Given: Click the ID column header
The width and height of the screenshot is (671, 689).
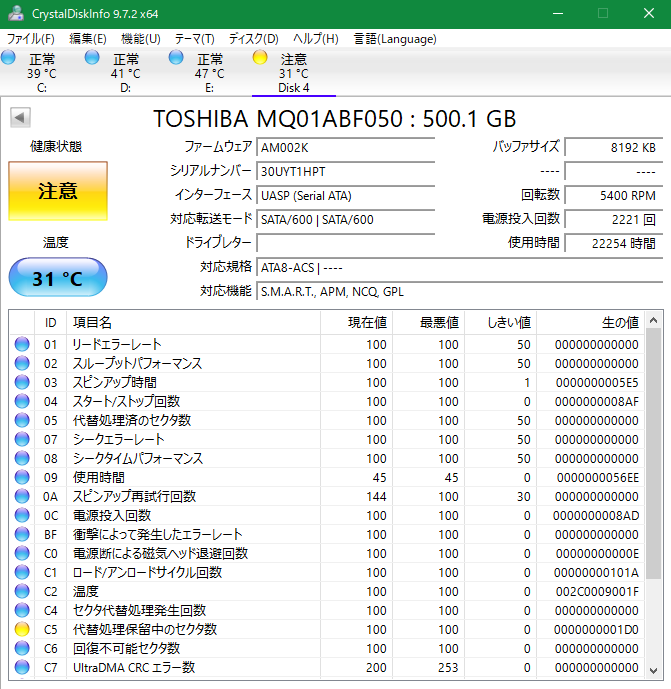Looking at the screenshot, I should (51, 323).
